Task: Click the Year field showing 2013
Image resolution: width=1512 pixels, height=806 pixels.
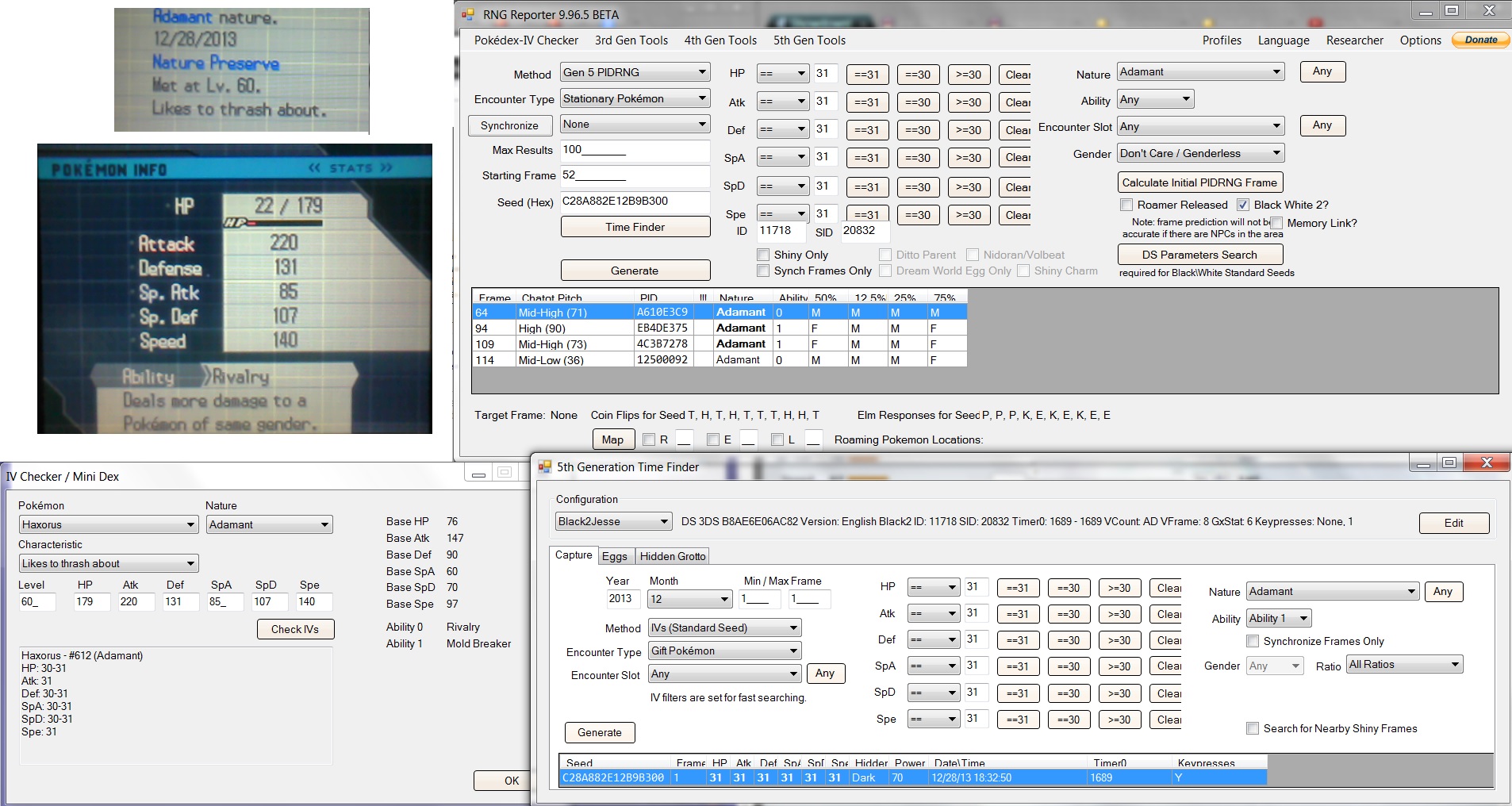Action: 624,599
